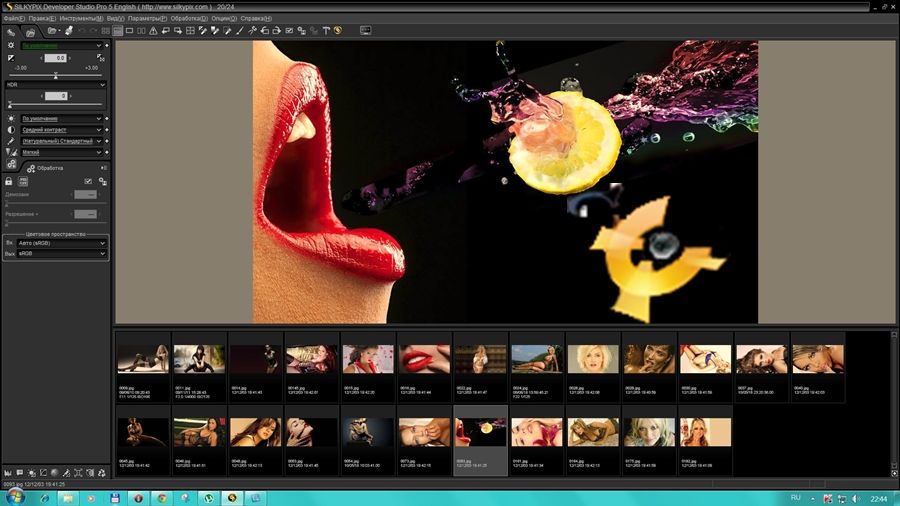
Task: Toggle the checkbox in Обработка panel
Action: pyautogui.click(x=88, y=181)
